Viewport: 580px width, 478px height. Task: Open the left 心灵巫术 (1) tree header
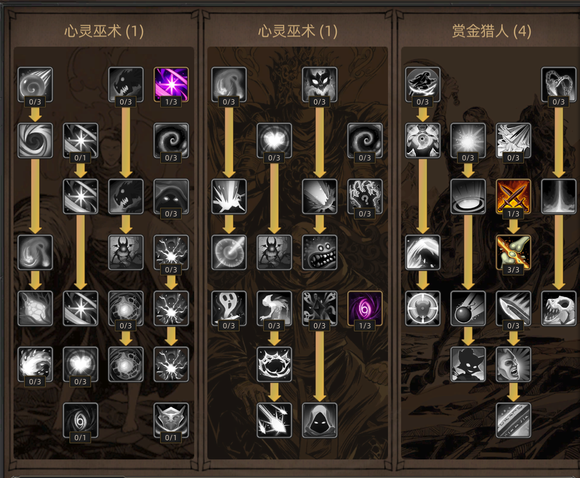coord(104,31)
